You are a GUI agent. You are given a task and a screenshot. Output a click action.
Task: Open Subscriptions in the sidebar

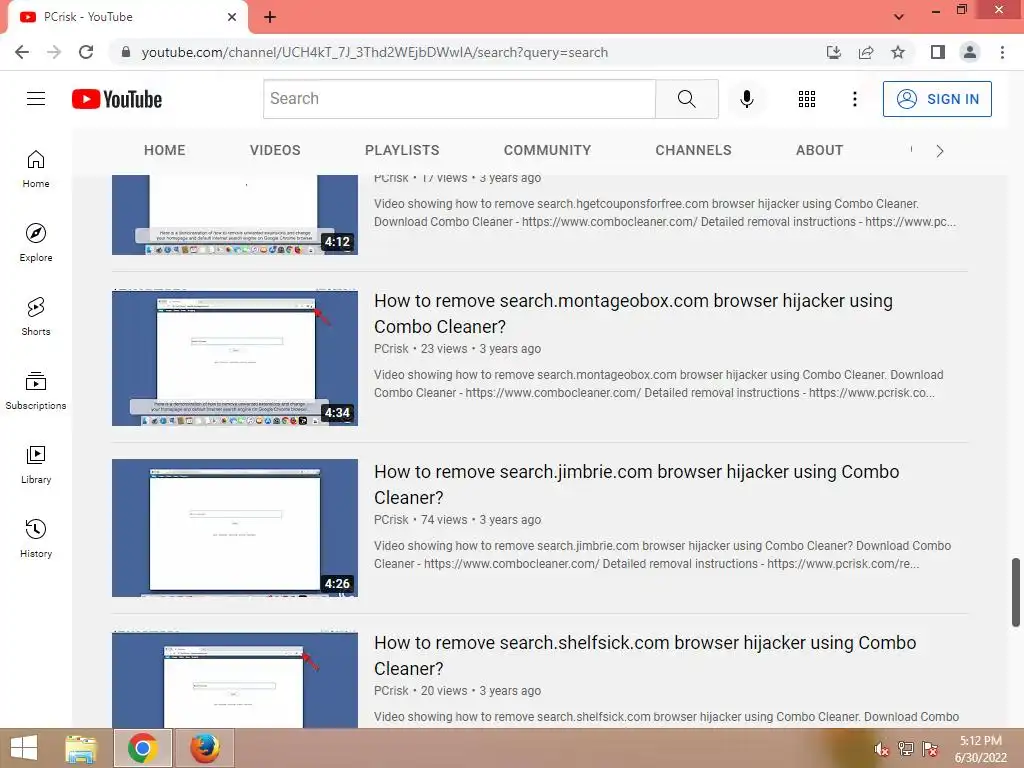(36, 391)
